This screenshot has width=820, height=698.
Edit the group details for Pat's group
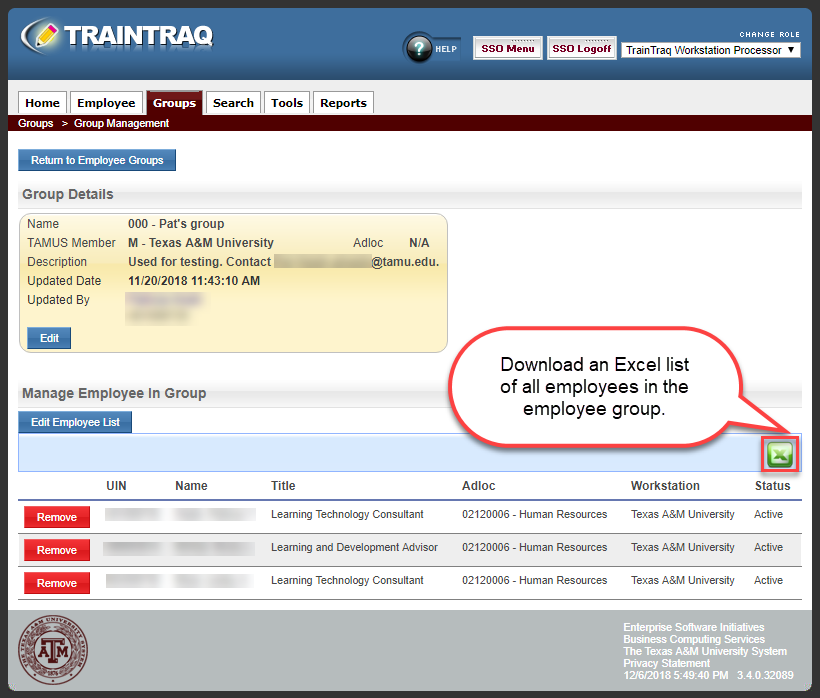[48, 337]
